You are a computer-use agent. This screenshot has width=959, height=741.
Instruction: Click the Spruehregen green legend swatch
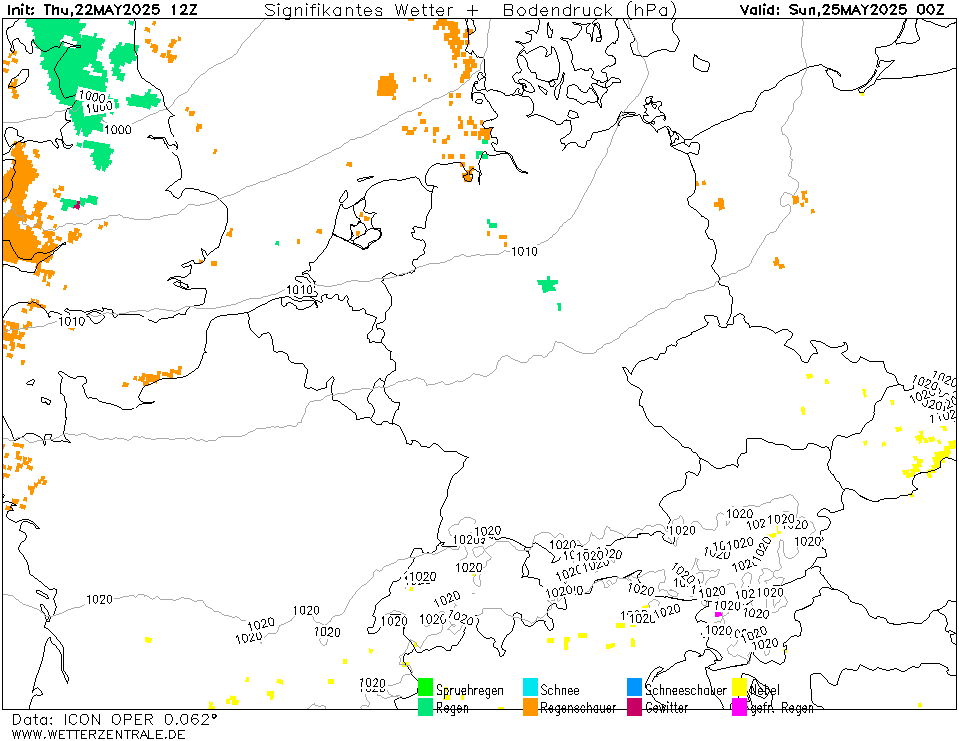coord(425,687)
